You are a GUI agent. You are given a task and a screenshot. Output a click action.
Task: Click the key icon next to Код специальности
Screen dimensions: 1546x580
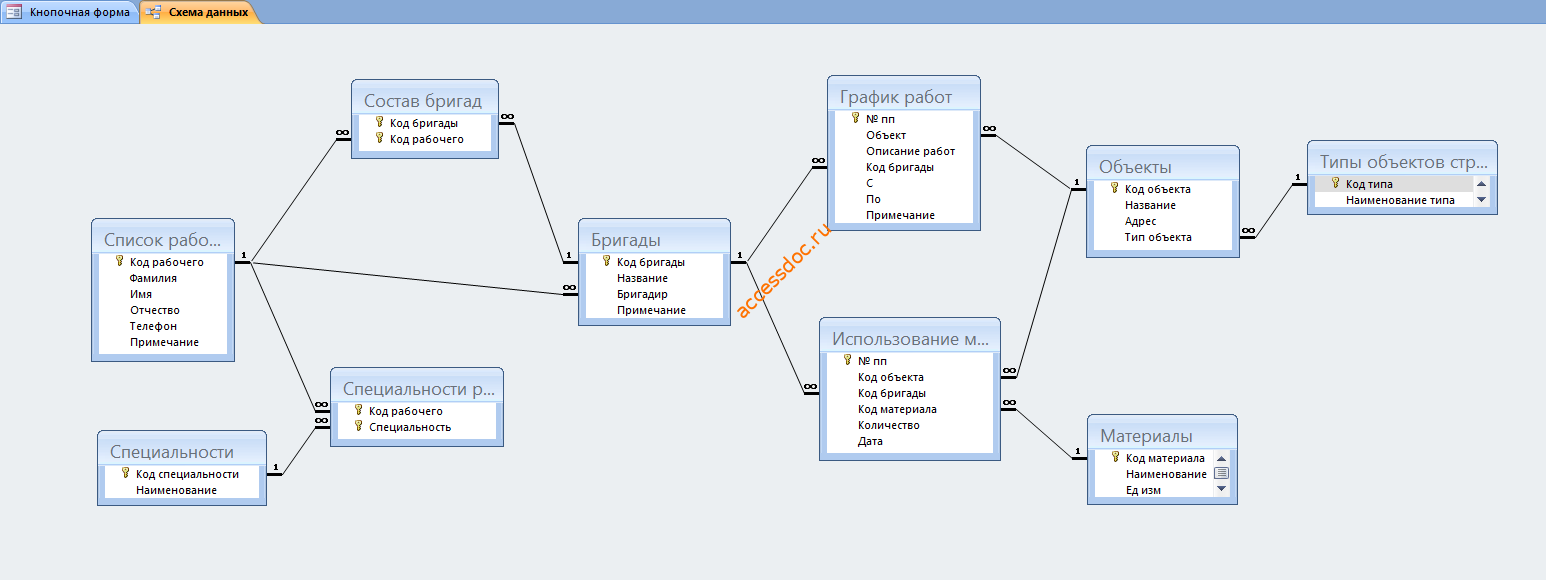[126, 473]
